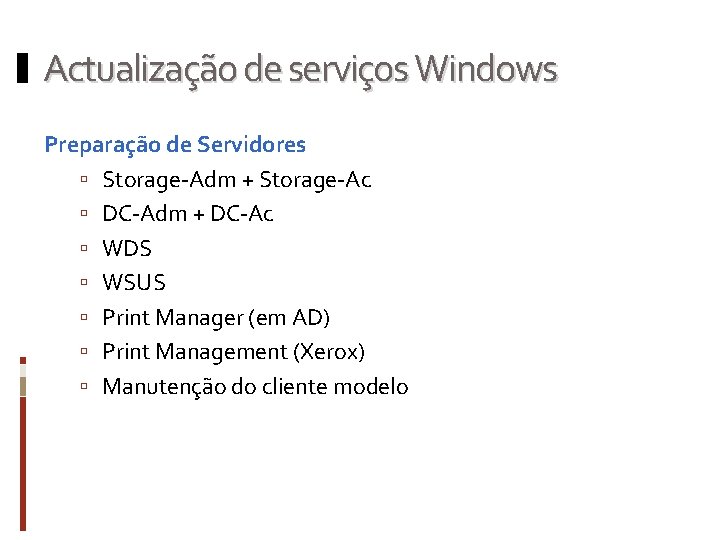Select the DC-Adm + DC-Ac line
Viewport: 720px width, 540px height.
click(x=188, y=214)
